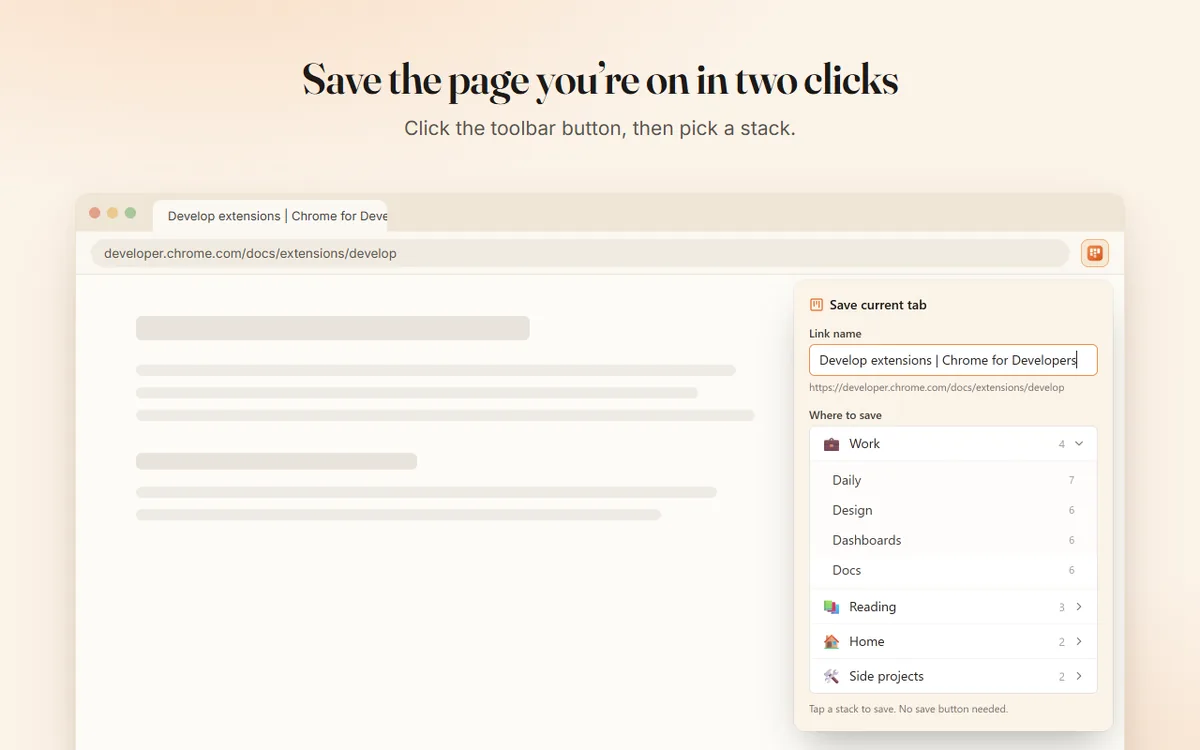Image resolution: width=1200 pixels, height=750 pixels.
Task: Select the Develop extensions browser tab
Action: pos(270,216)
